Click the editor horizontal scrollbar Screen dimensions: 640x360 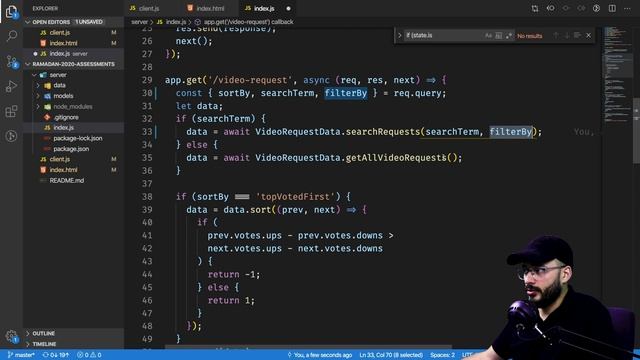pyautogui.click(x=308, y=348)
